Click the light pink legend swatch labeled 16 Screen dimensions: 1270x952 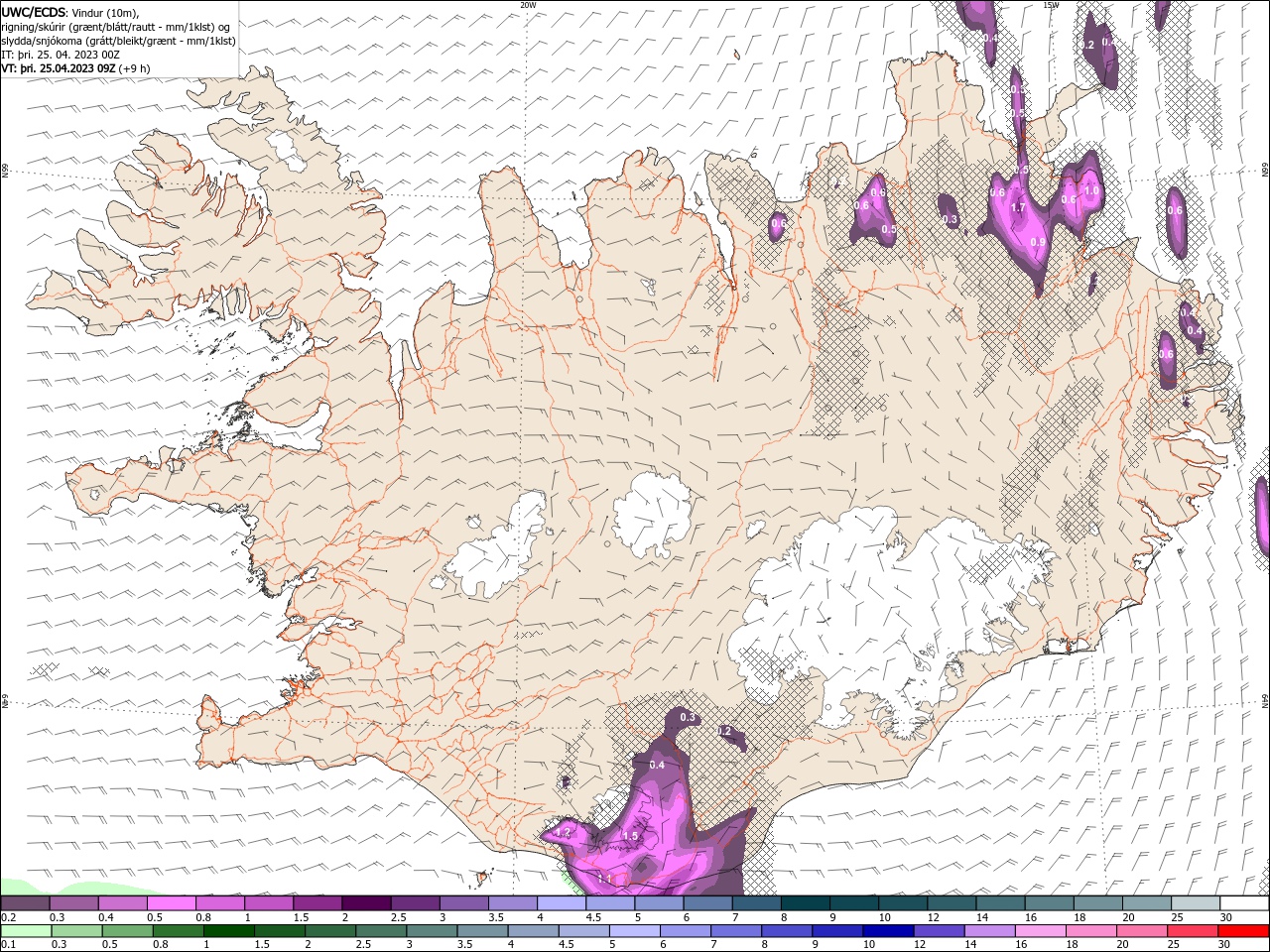tap(1039, 931)
